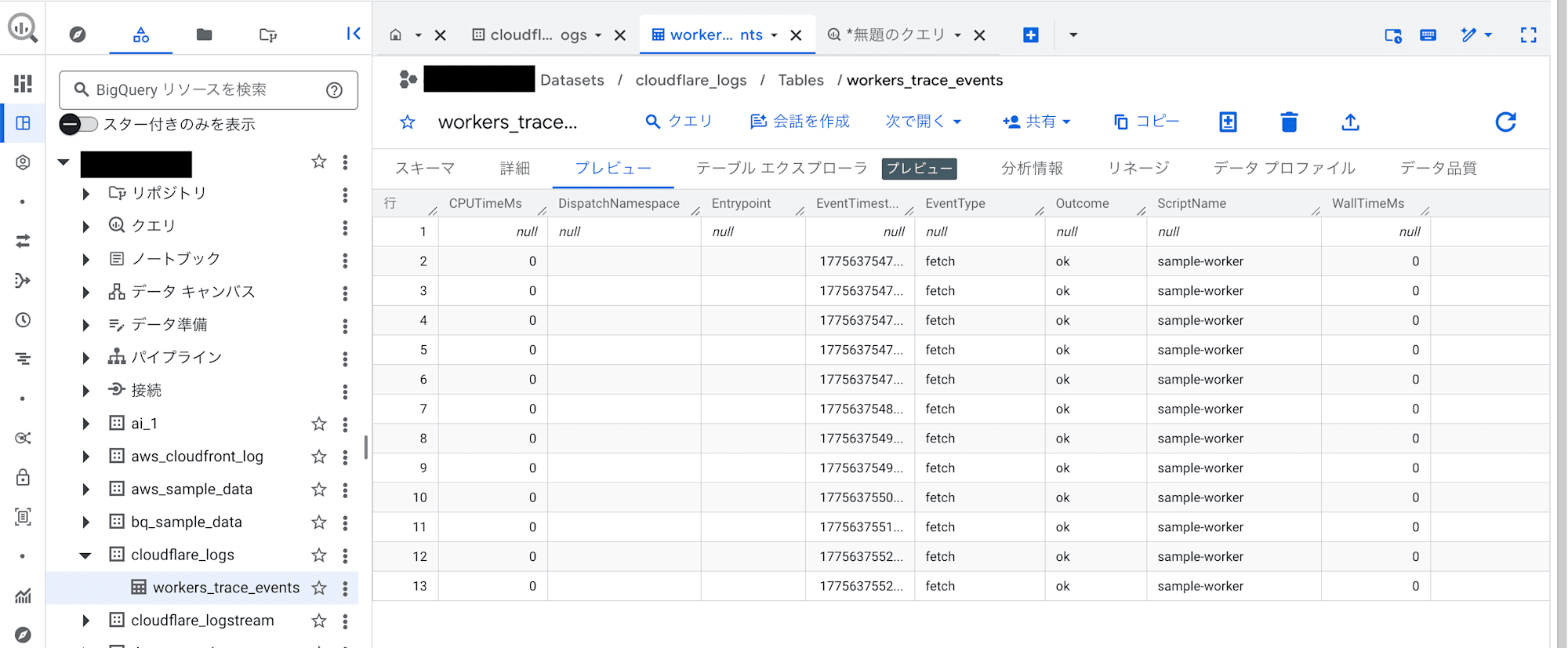
Task: Close the worker...nts tab
Action: coord(796,35)
